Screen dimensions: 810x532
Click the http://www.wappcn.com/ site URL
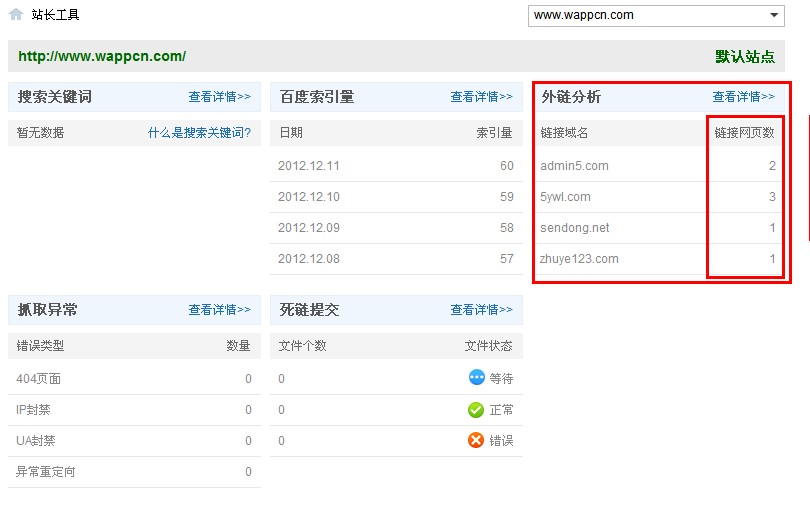pyautogui.click(x=102, y=57)
